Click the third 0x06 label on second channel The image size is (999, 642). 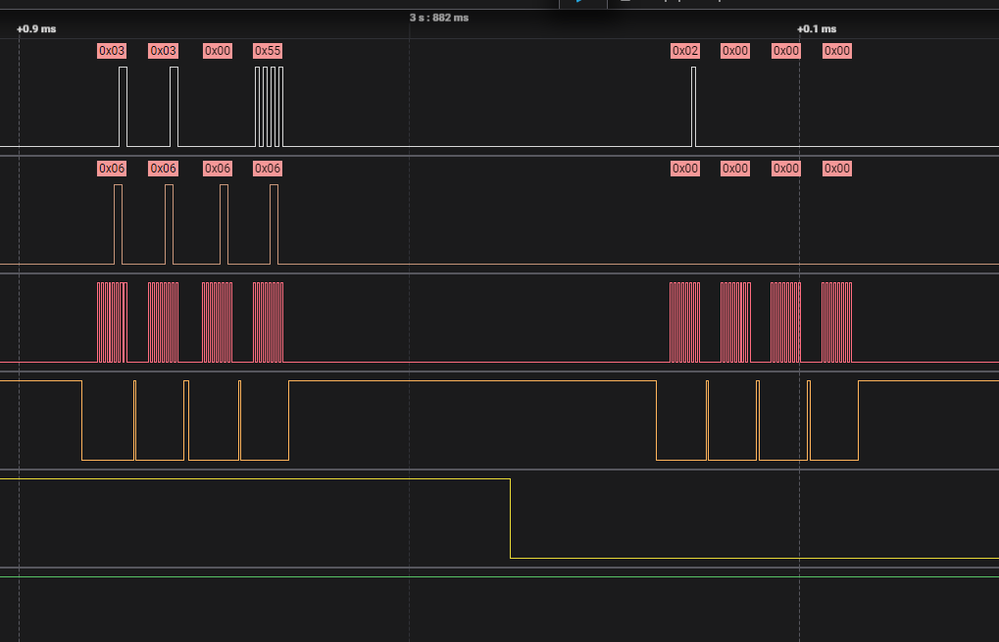pyautogui.click(x=217, y=168)
